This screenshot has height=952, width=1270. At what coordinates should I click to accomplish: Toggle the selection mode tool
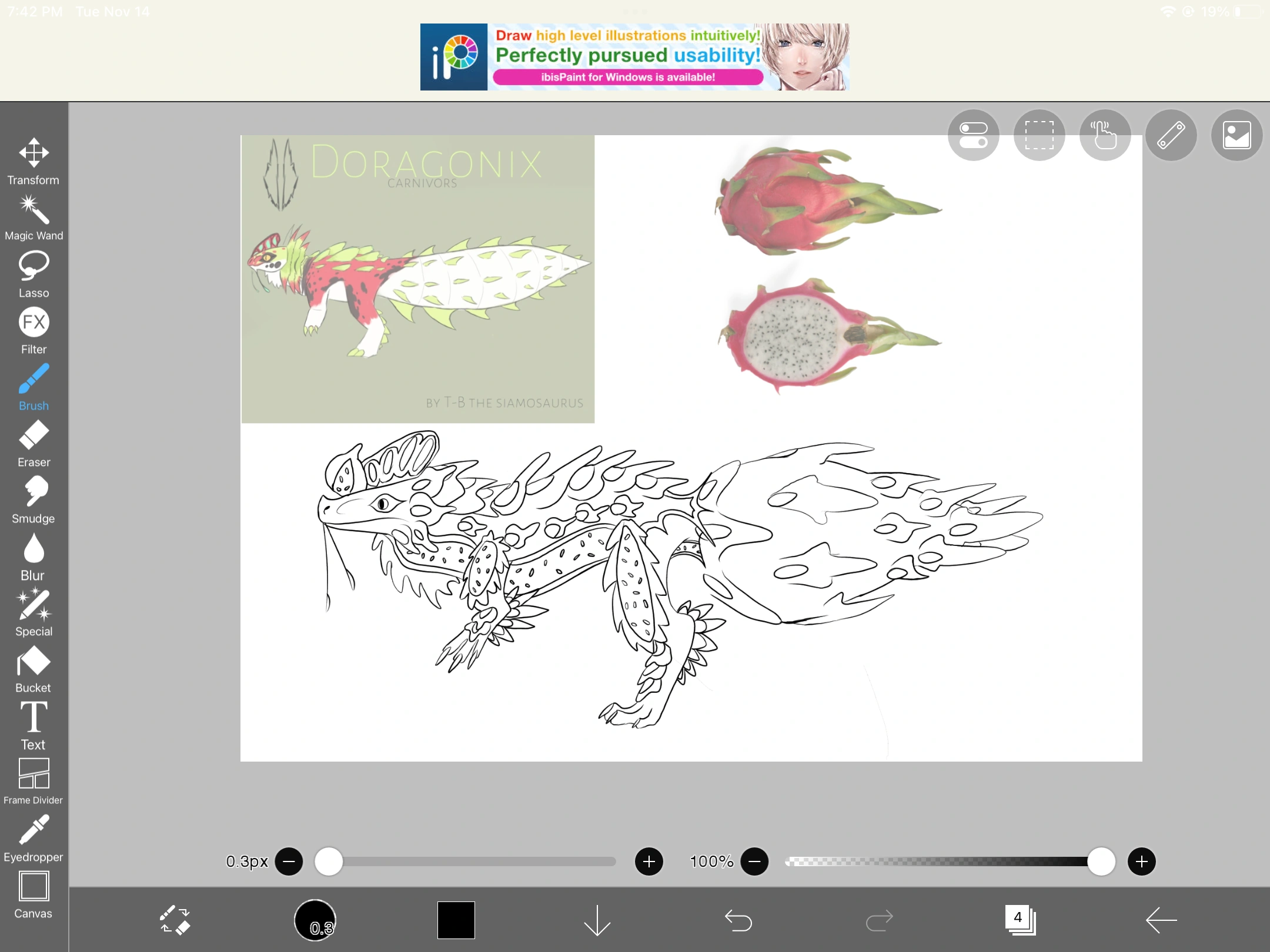[x=1038, y=135]
